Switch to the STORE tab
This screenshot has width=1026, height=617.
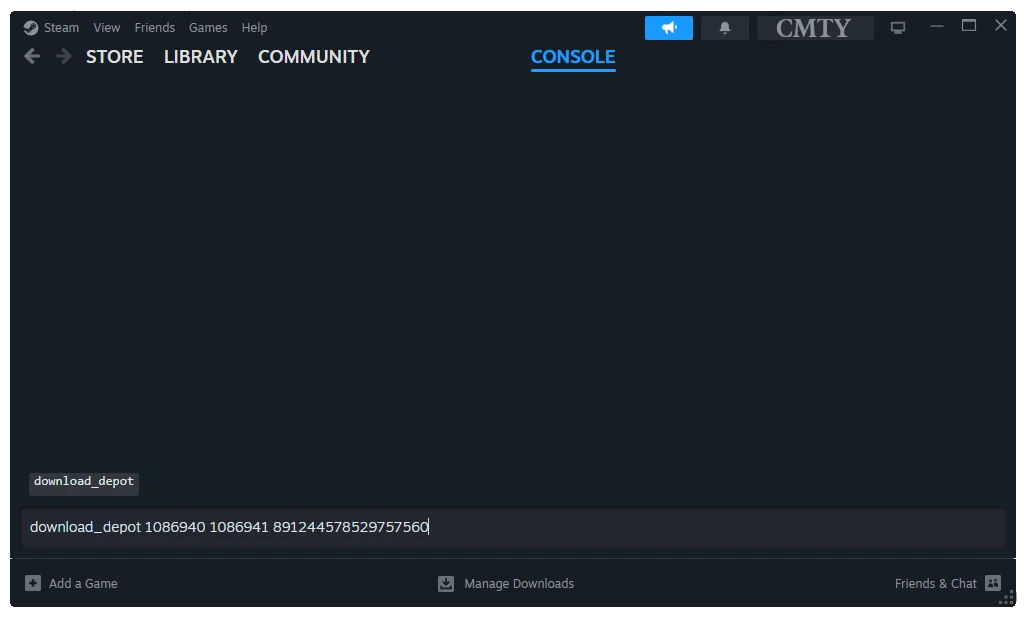(x=115, y=57)
